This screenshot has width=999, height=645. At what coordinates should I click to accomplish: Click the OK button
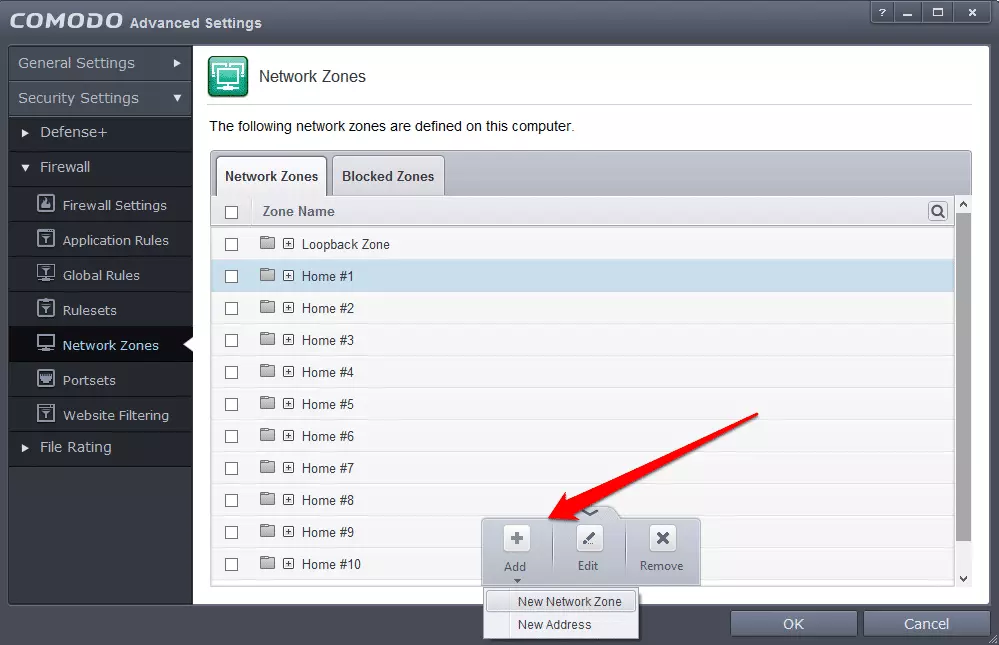pyautogui.click(x=793, y=623)
